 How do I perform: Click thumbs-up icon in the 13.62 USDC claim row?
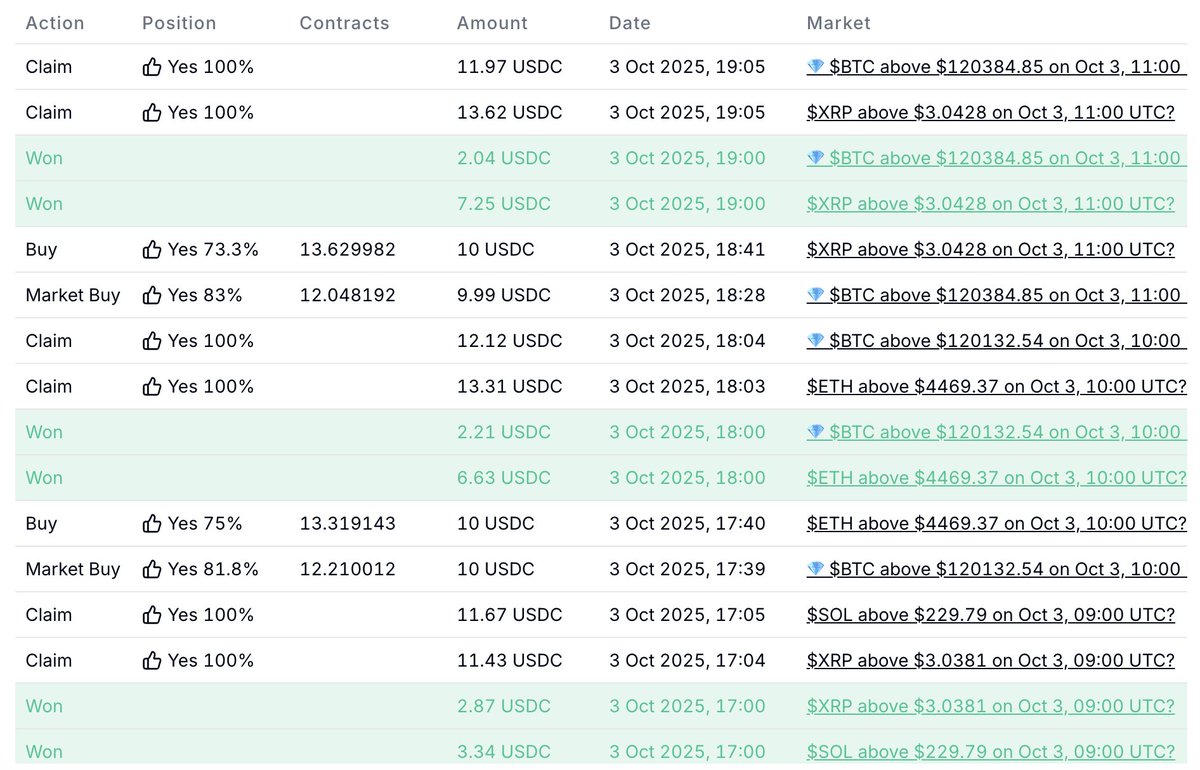[152, 113]
